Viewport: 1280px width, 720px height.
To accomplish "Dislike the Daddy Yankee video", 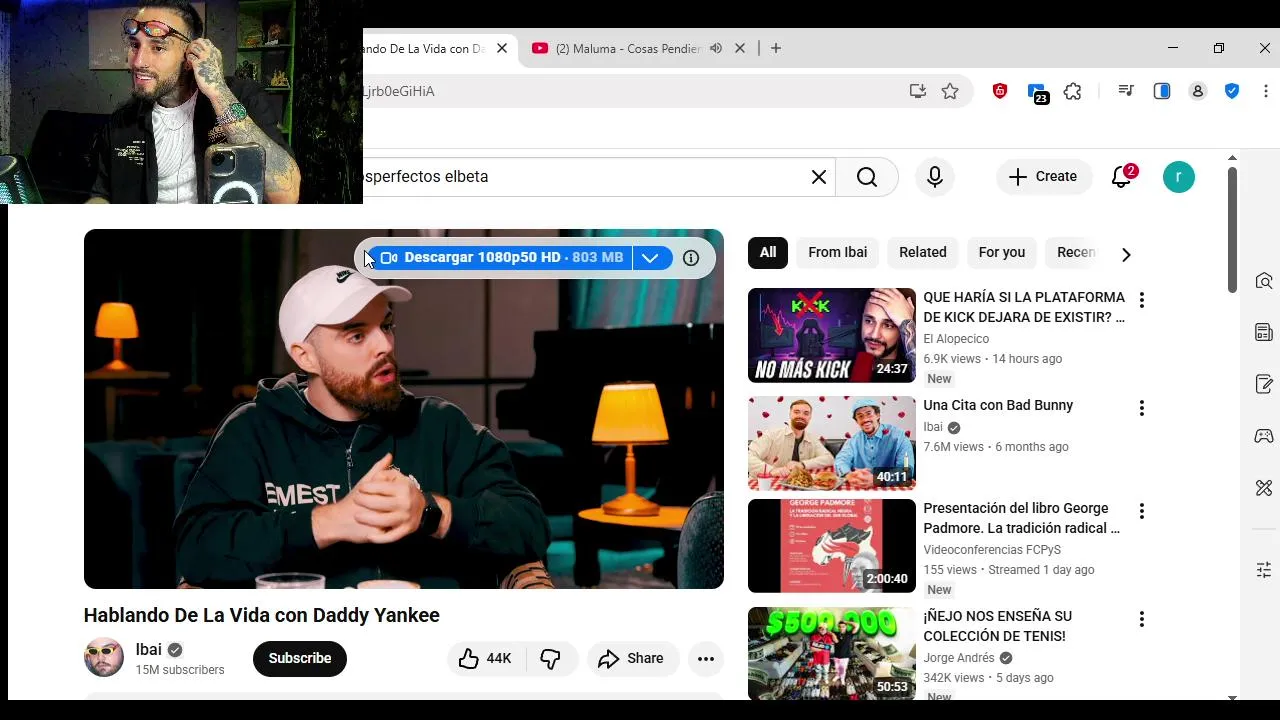I will (550, 658).
